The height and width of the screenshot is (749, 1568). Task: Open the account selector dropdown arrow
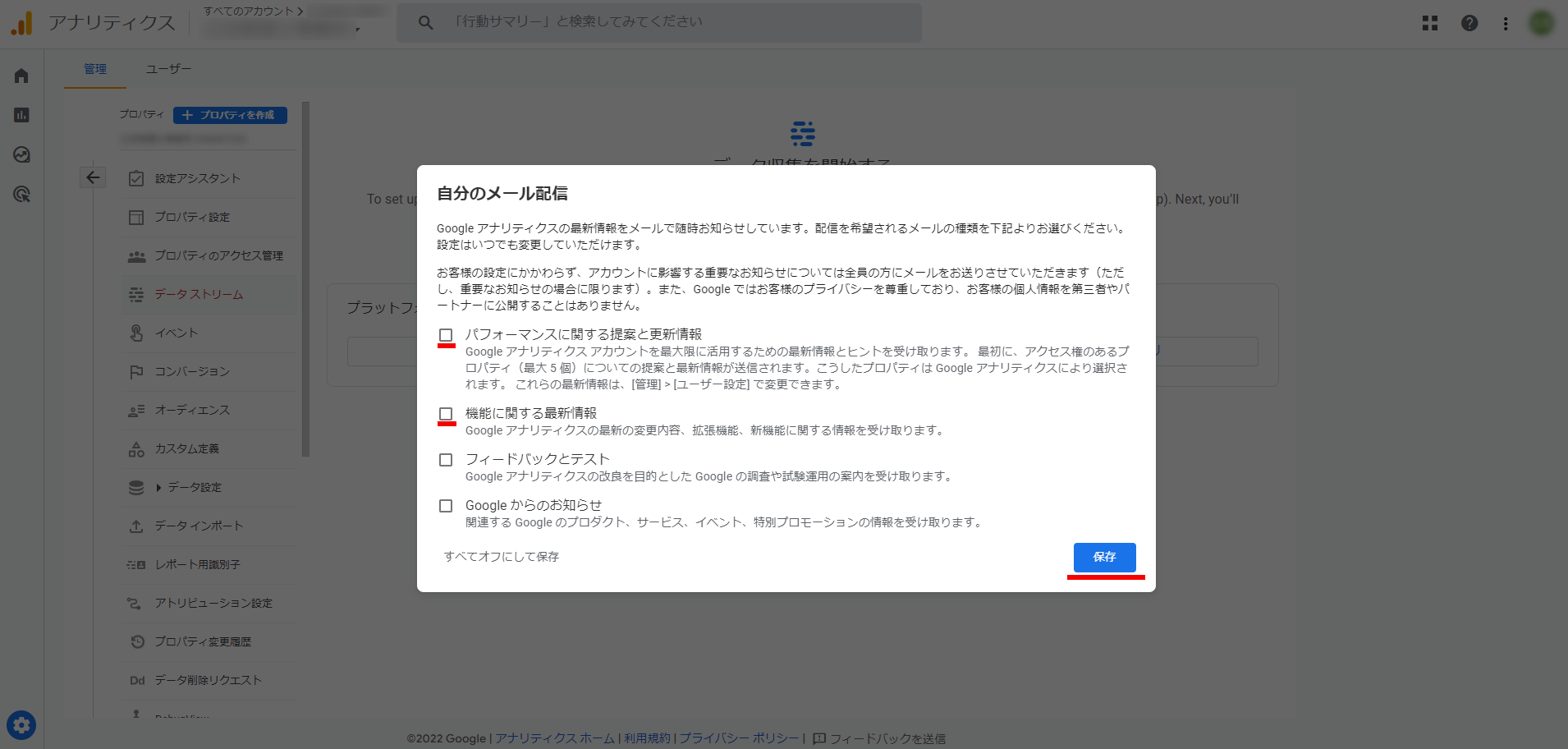click(358, 30)
